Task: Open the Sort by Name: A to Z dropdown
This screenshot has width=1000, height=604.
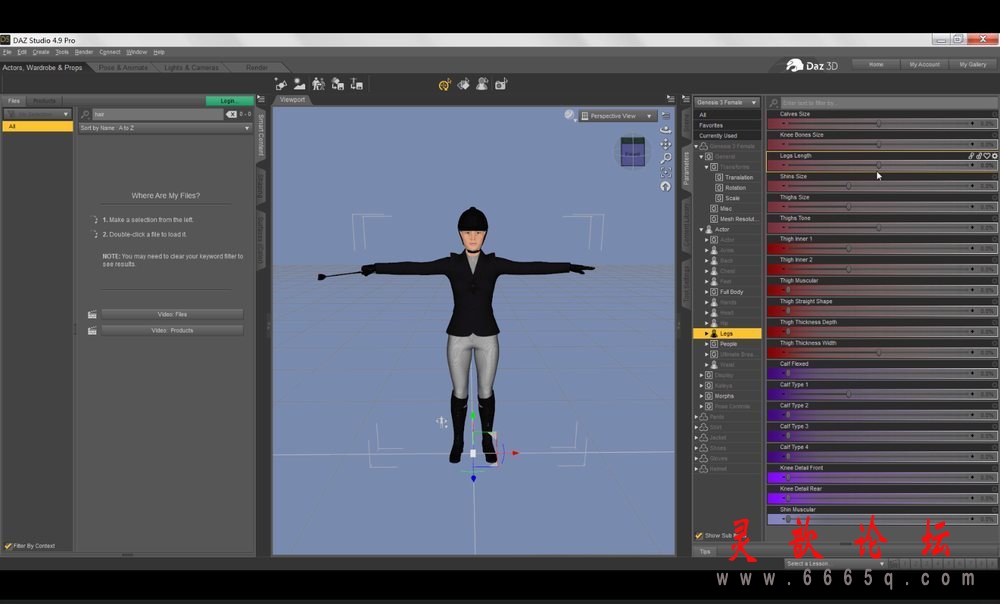Action: 165,128
